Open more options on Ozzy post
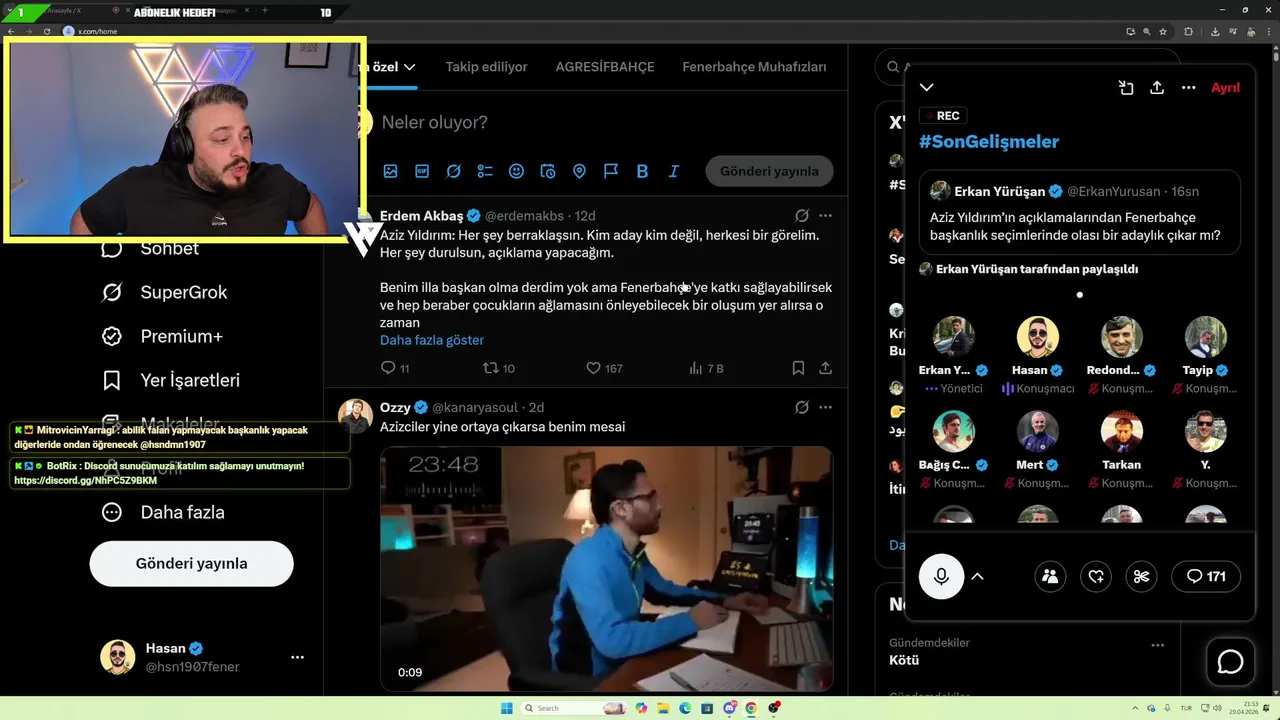This screenshot has width=1280, height=720. coord(825,407)
